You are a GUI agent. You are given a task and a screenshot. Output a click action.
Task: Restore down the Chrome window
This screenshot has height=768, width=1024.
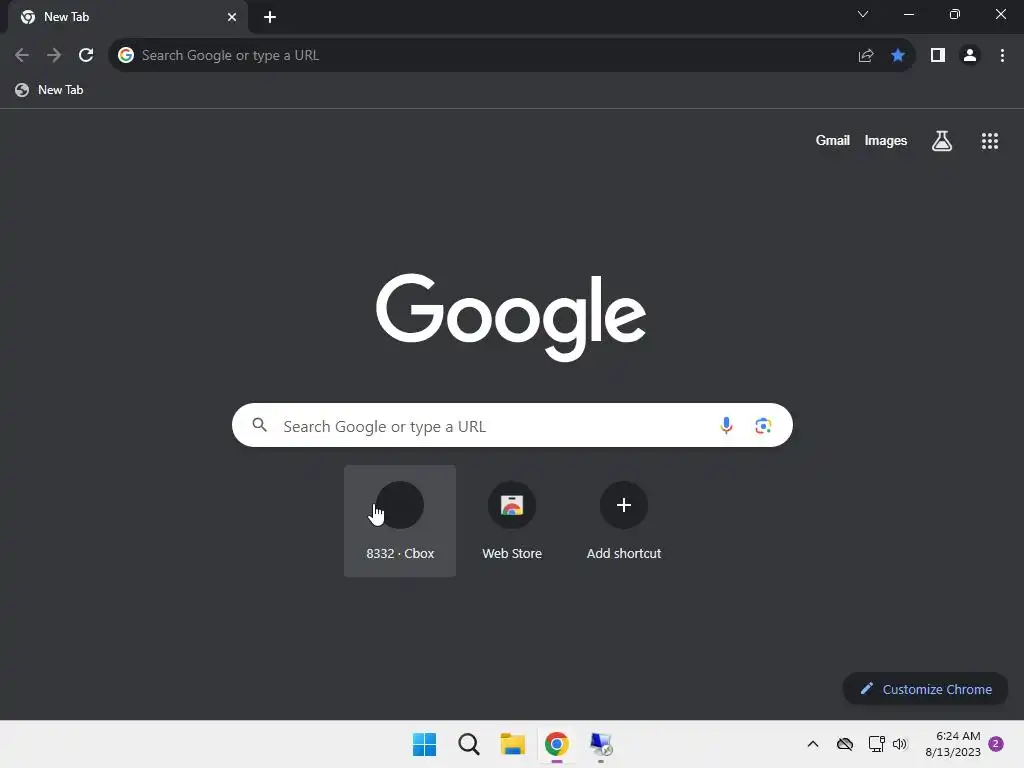click(x=955, y=14)
